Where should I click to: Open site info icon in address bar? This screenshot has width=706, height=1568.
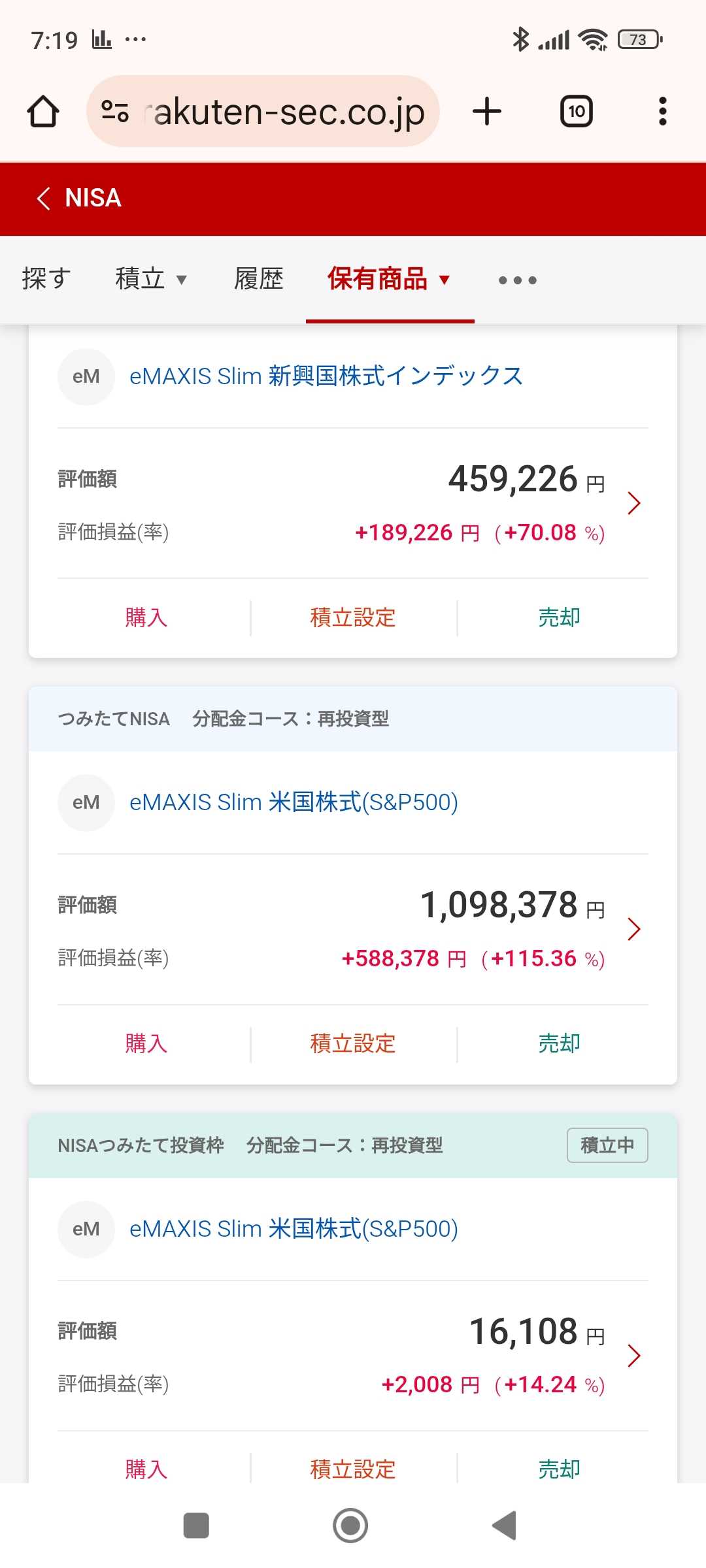tap(115, 112)
